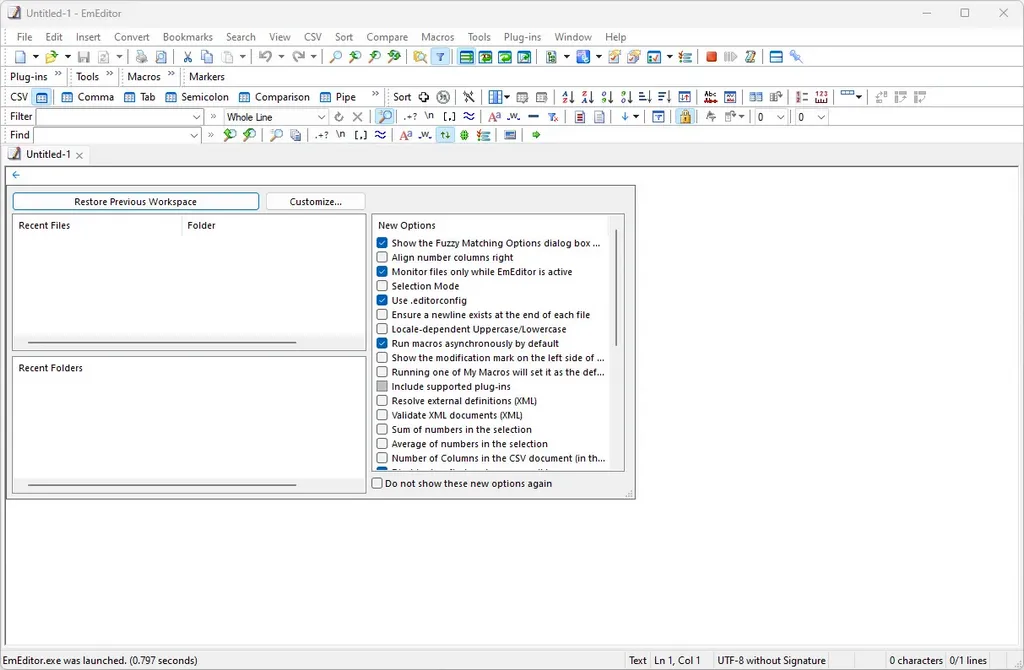
Task: Open the Filter text dropdown
Action: pyautogui.click(x=197, y=117)
